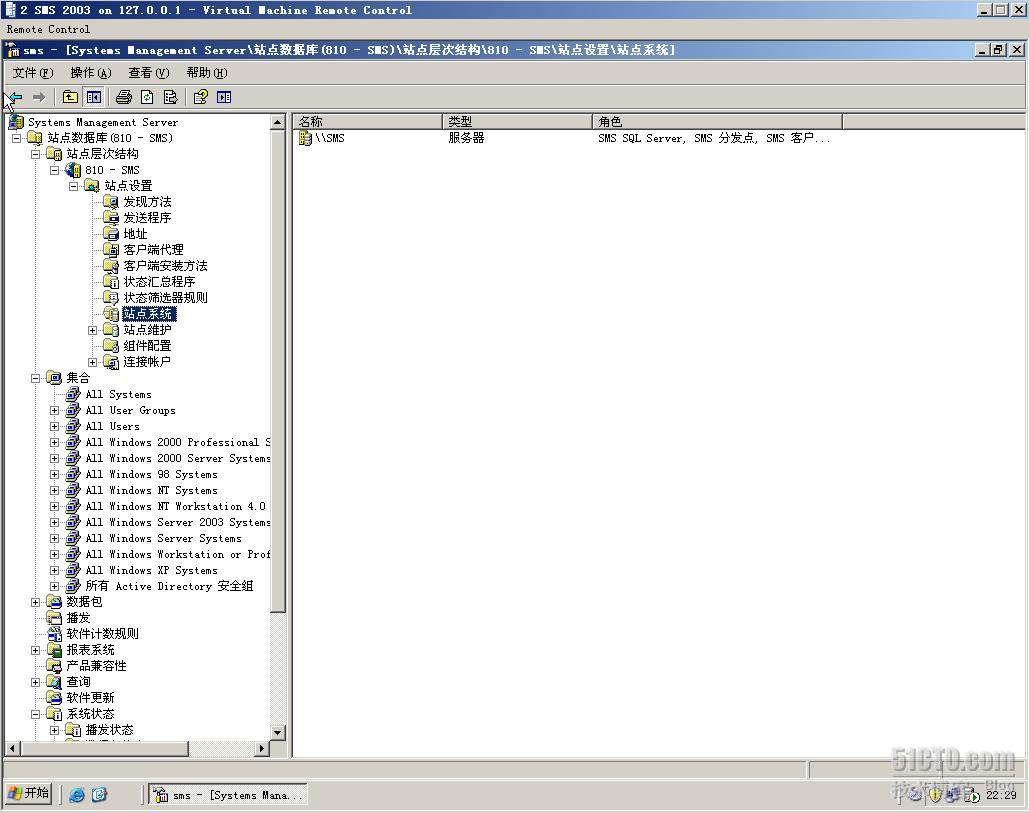
Task: Sort by the 角色 column header
Action: pyautogui.click(x=717, y=121)
